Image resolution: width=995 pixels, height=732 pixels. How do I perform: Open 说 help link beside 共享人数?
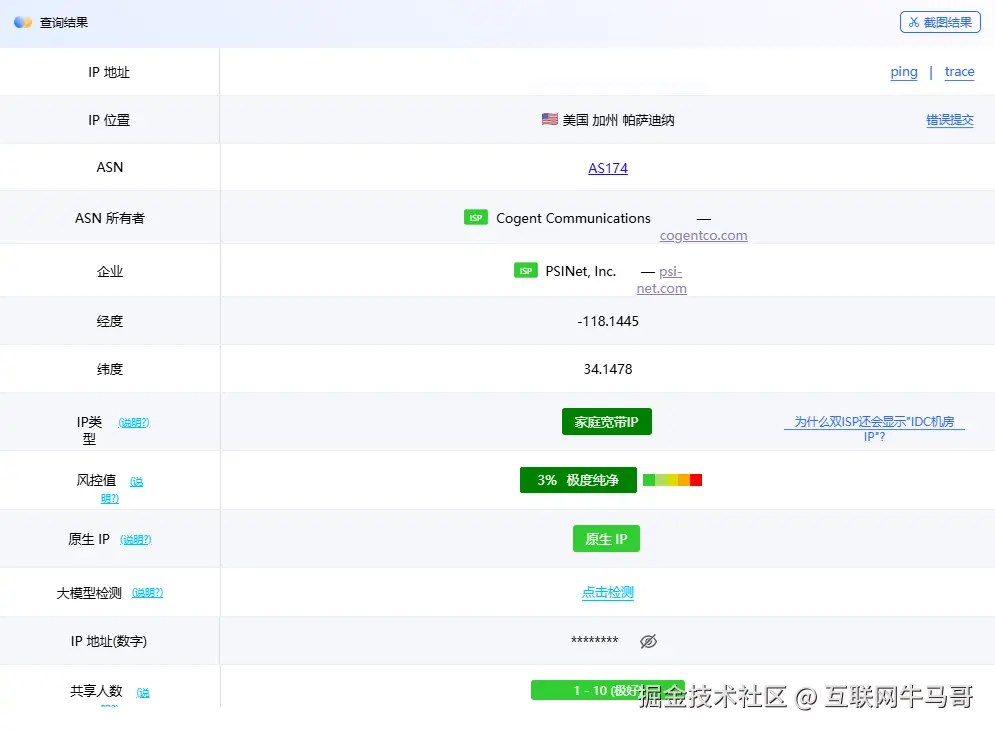[x=143, y=692]
